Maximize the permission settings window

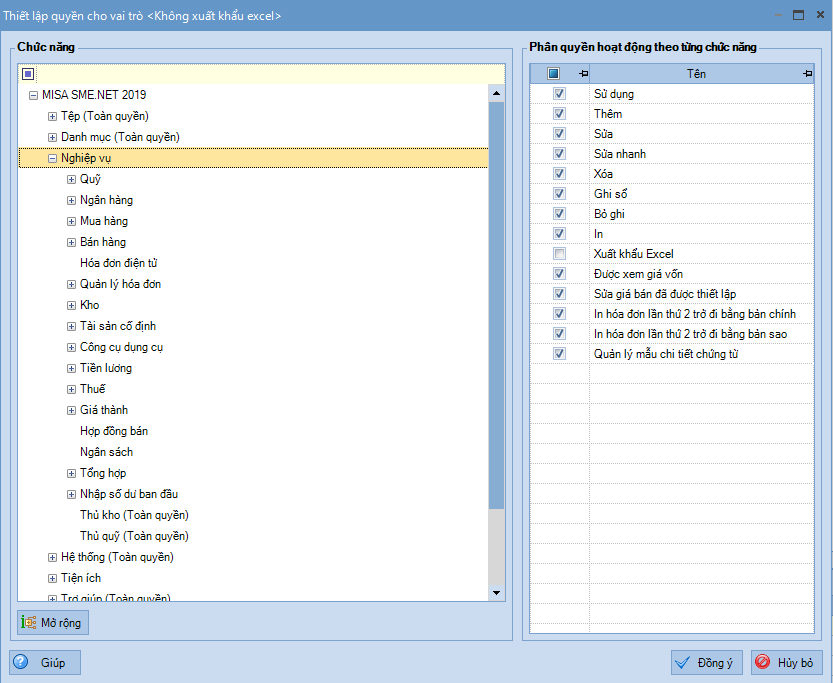click(798, 15)
